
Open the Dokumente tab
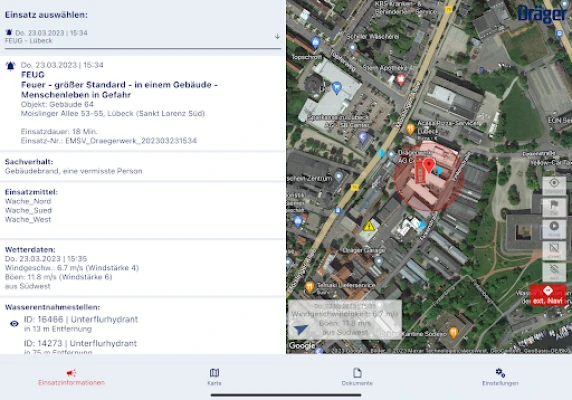[x=357, y=377]
